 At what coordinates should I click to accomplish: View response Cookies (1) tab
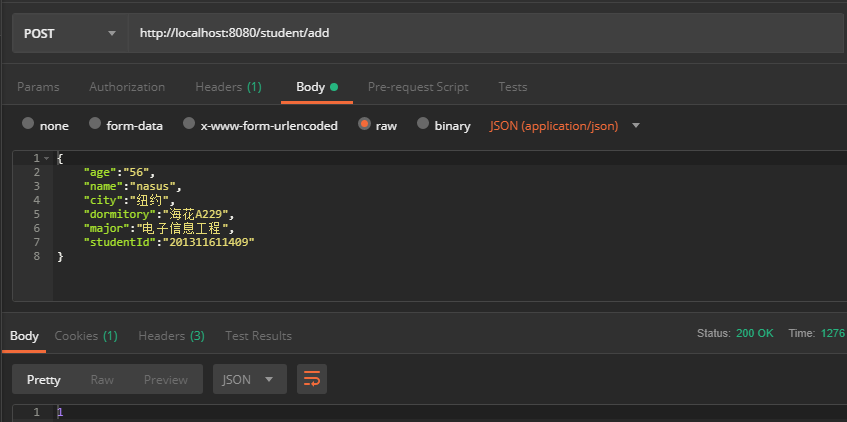86,336
